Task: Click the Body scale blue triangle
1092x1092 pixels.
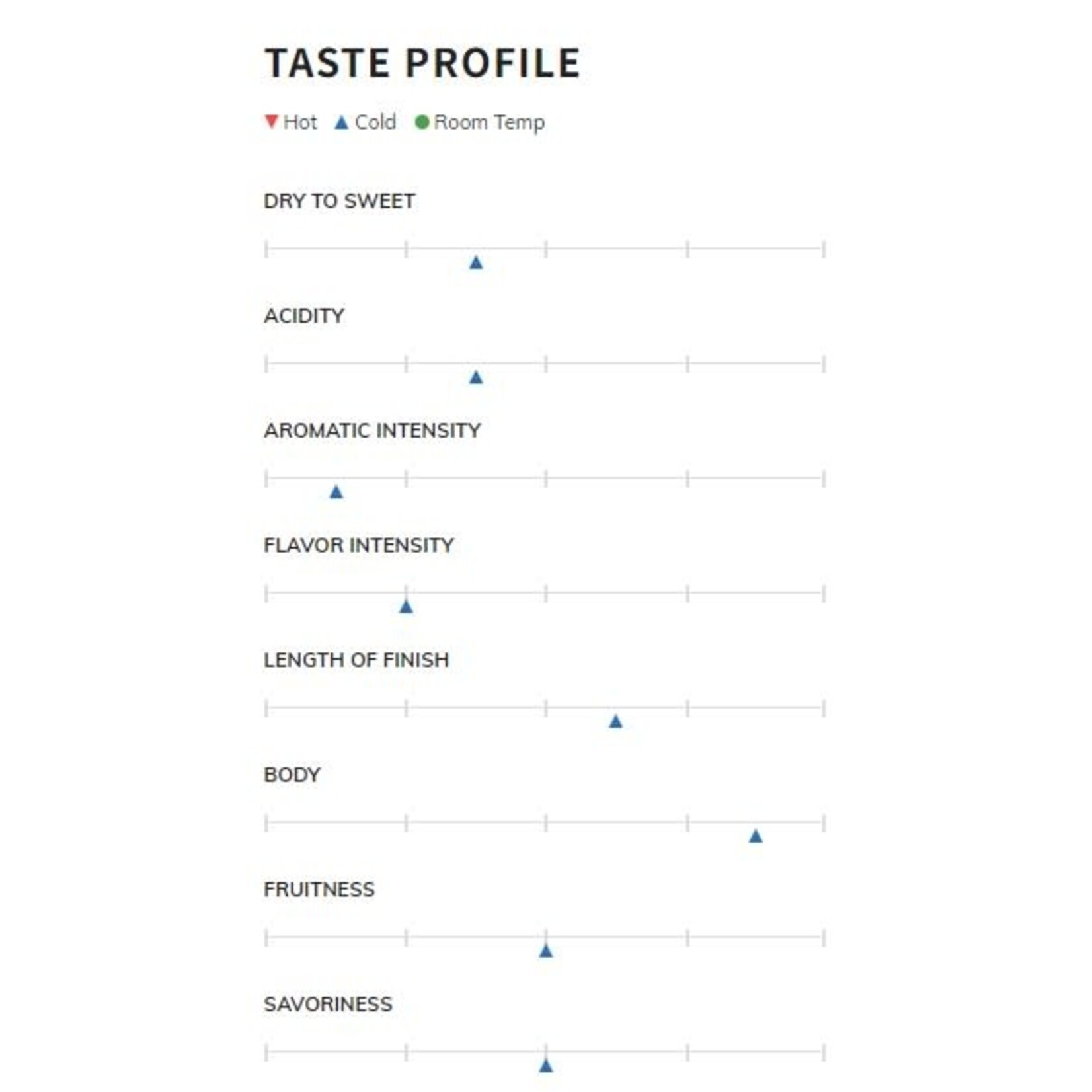Action: [x=756, y=836]
